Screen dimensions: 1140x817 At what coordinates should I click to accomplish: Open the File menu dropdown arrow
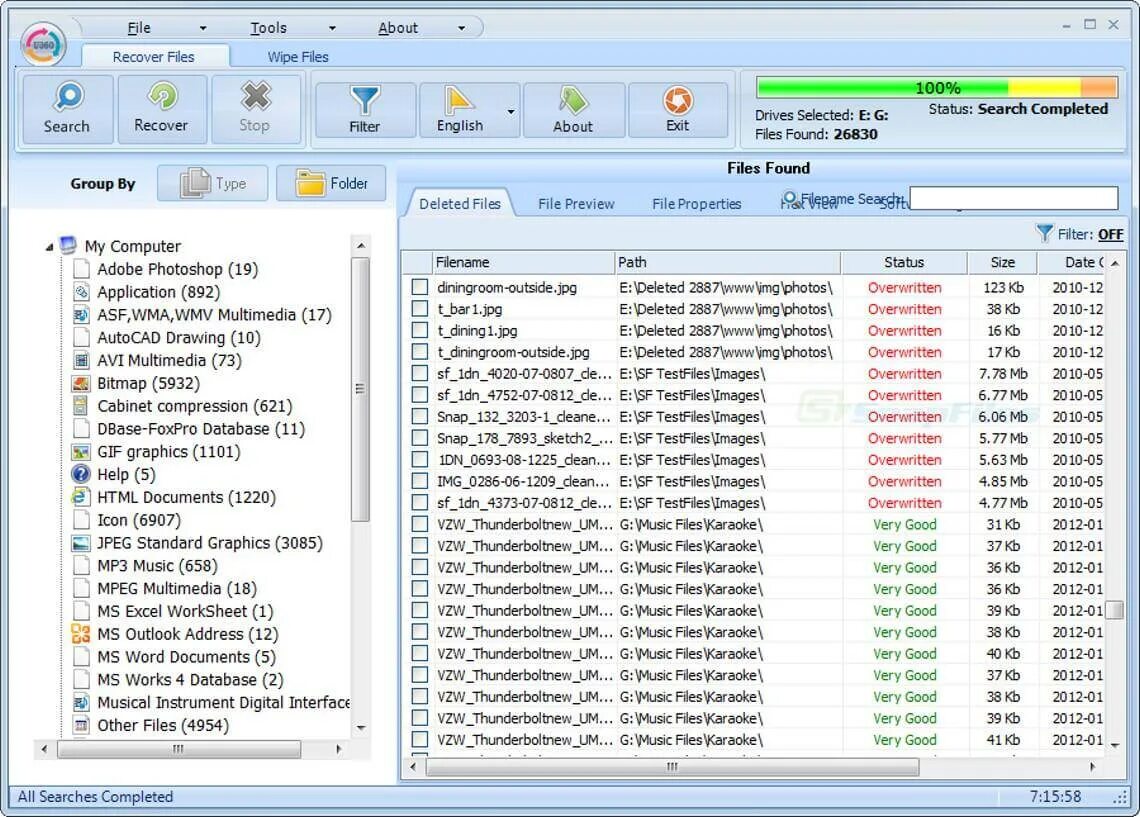point(203,28)
